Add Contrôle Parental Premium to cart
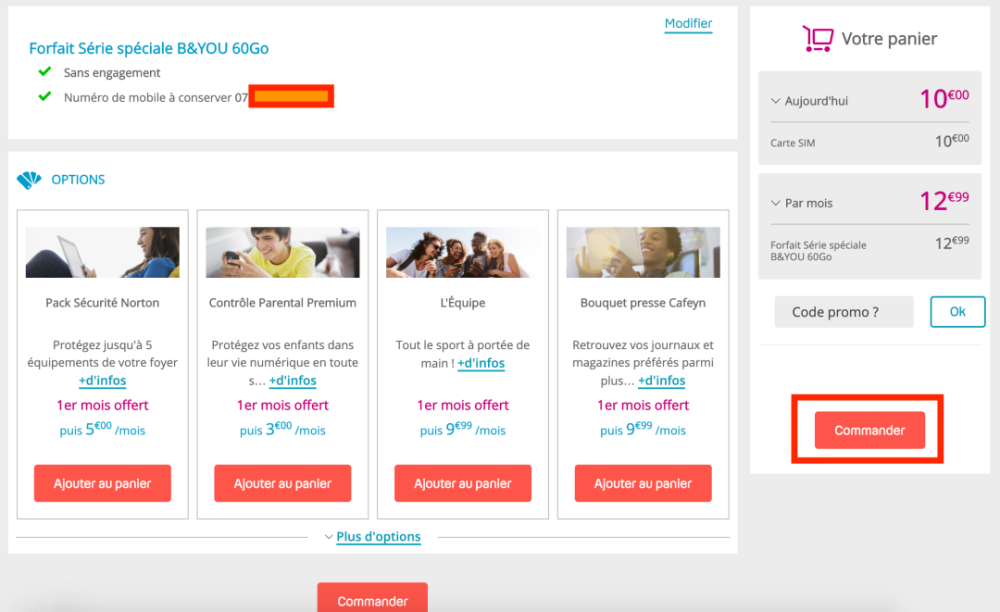Image resolution: width=1000 pixels, height=612 pixels. point(283,483)
